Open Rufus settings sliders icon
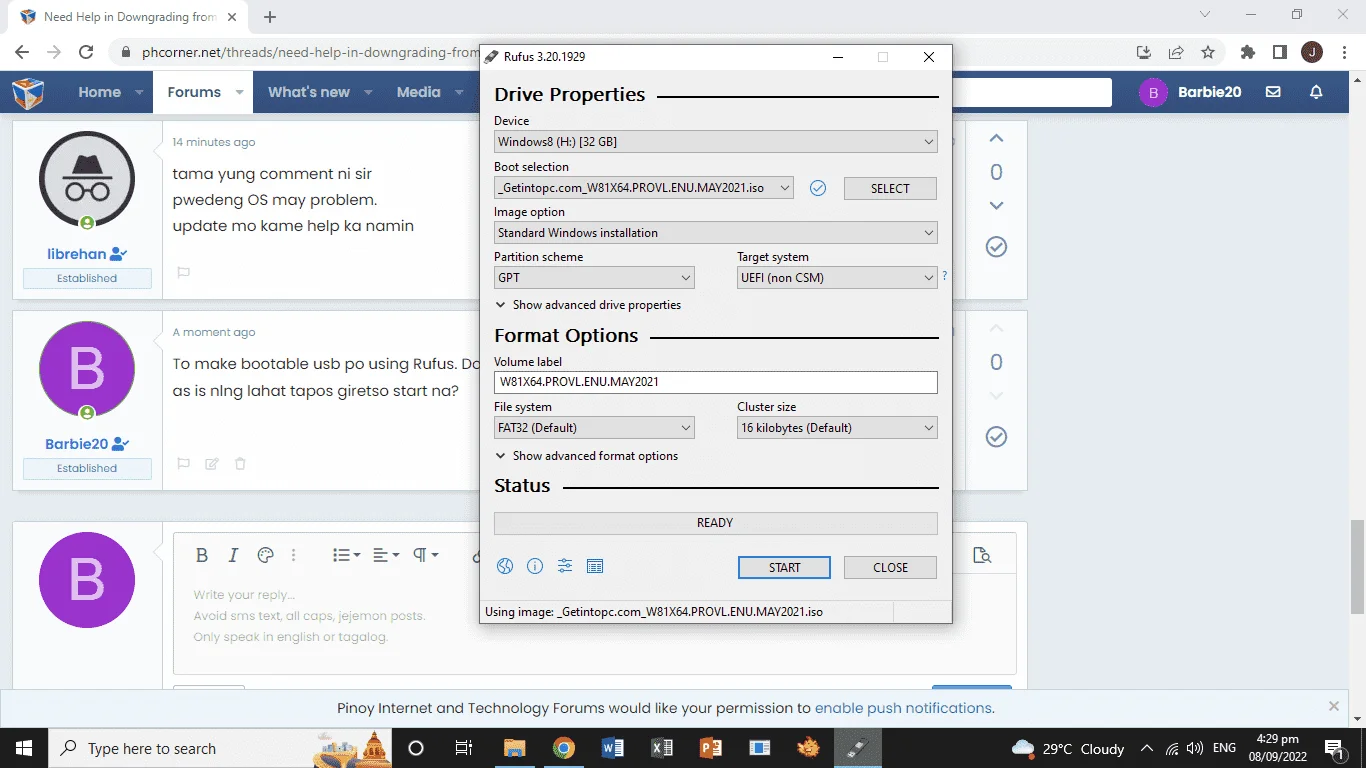1366x768 pixels. click(565, 567)
